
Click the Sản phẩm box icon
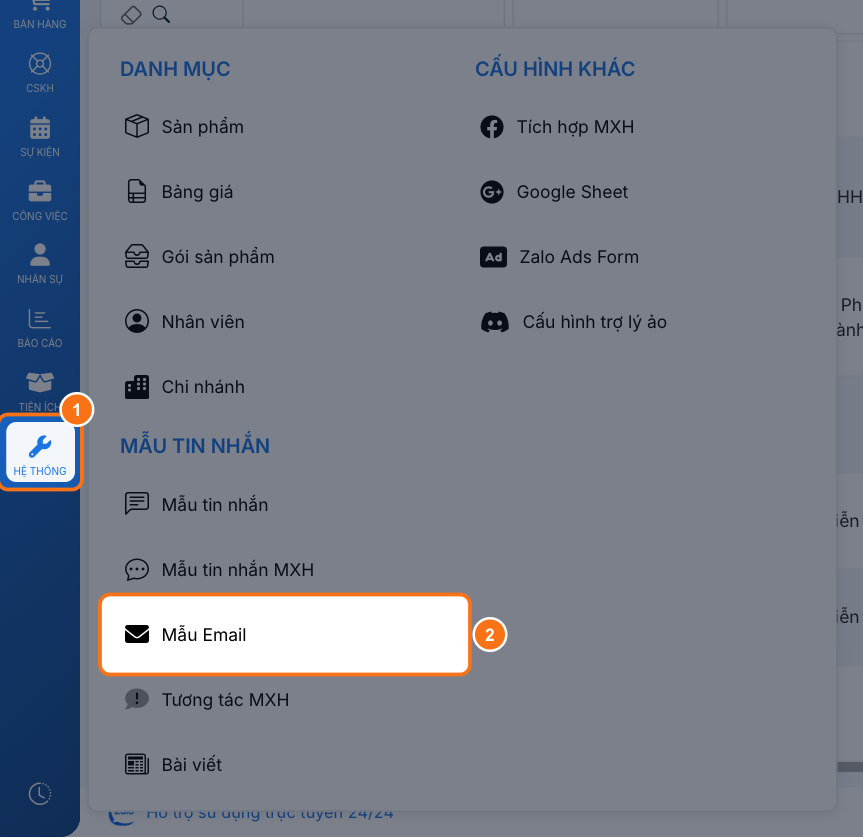tap(136, 127)
